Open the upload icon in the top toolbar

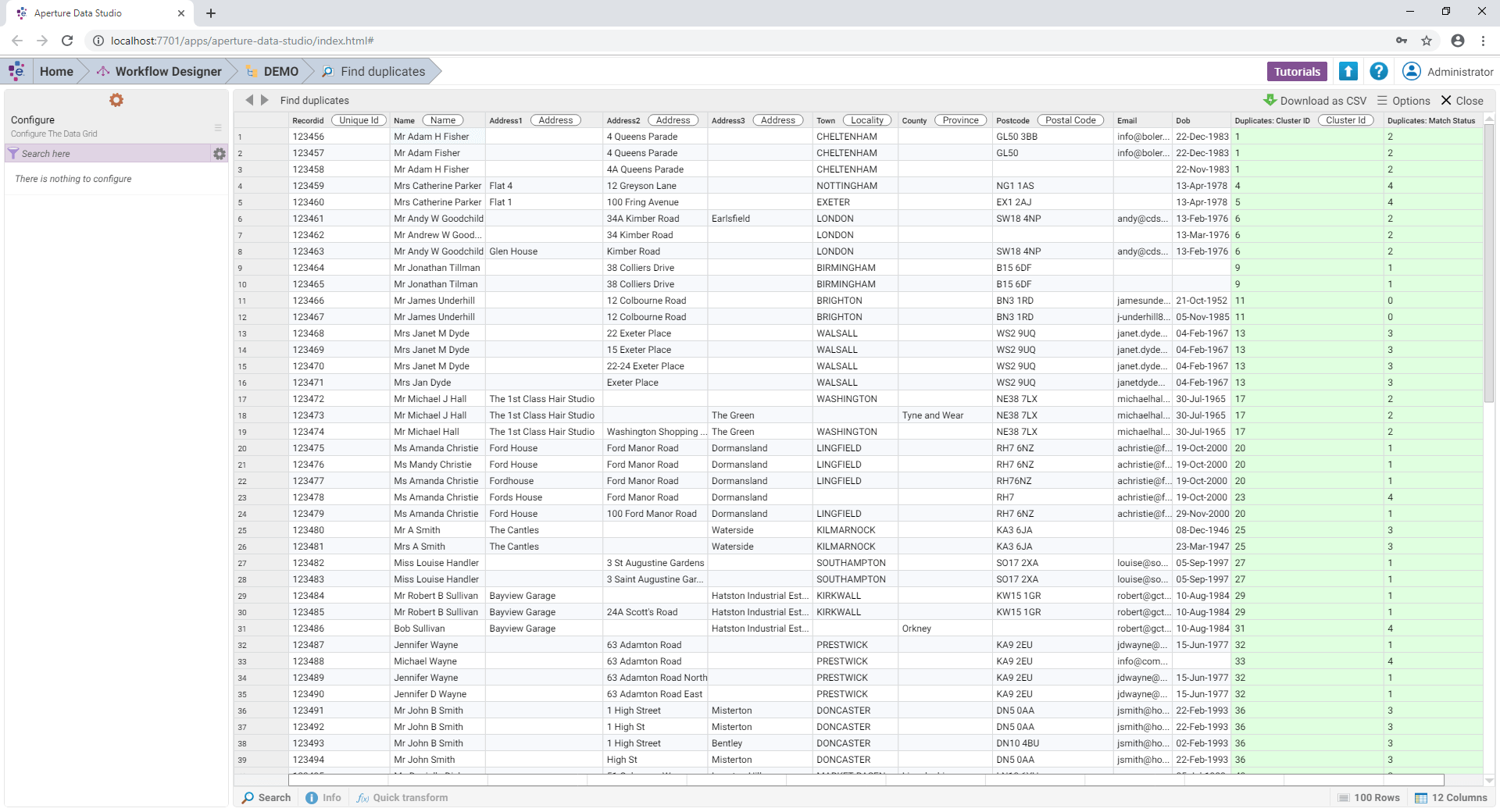click(x=1348, y=71)
